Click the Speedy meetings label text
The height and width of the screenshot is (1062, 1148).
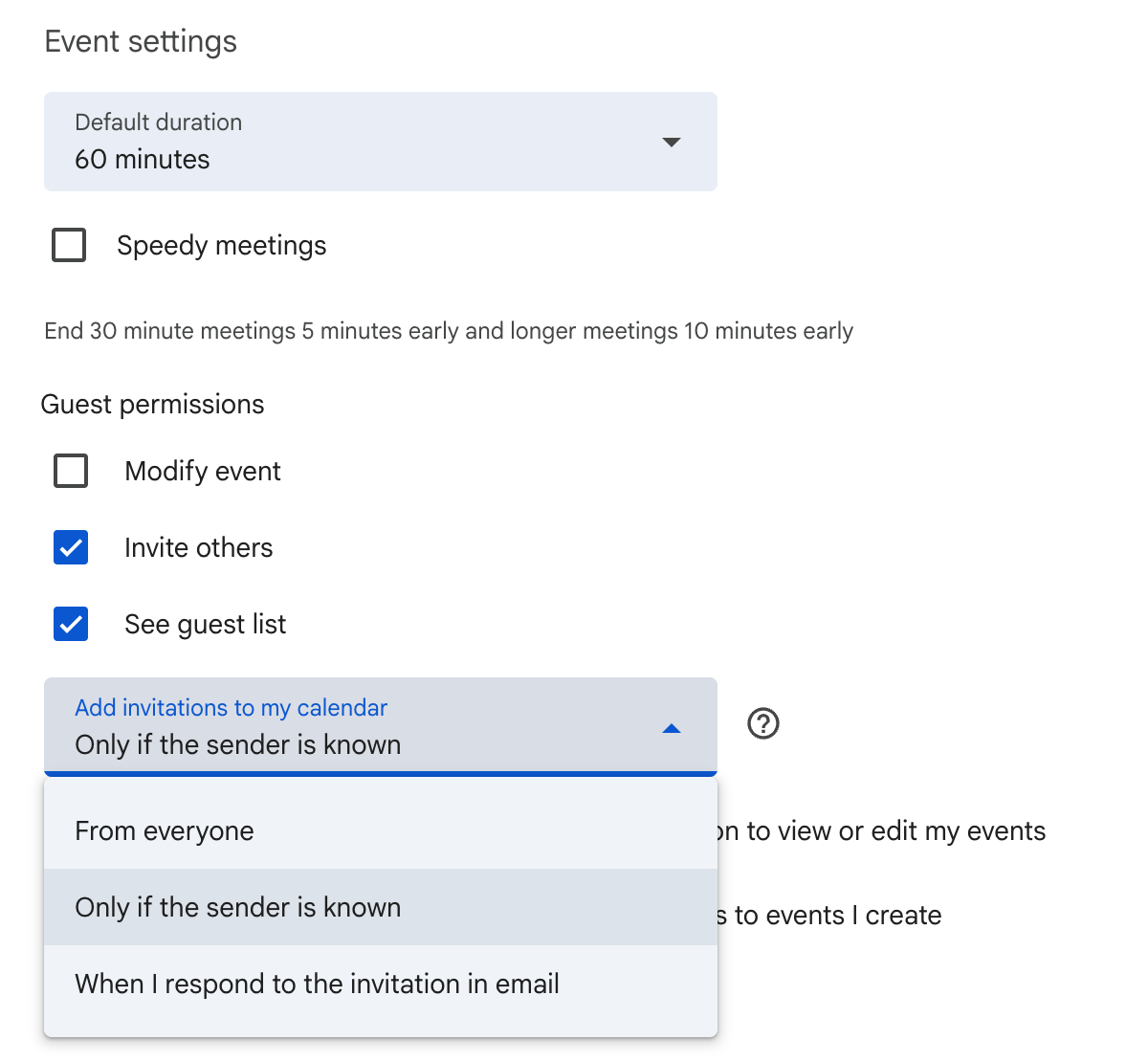[x=222, y=246]
